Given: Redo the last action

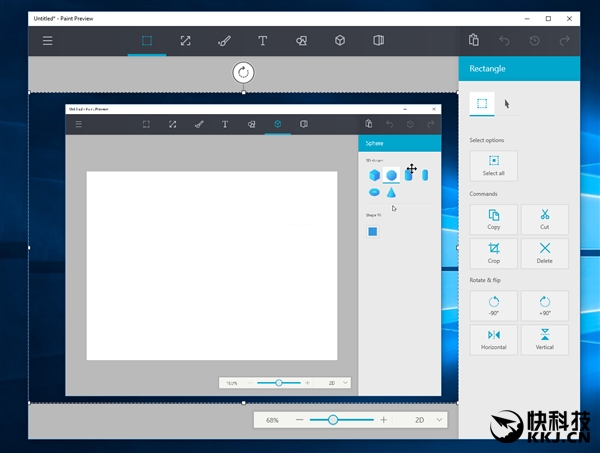Looking at the screenshot, I should click(x=565, y=41).
